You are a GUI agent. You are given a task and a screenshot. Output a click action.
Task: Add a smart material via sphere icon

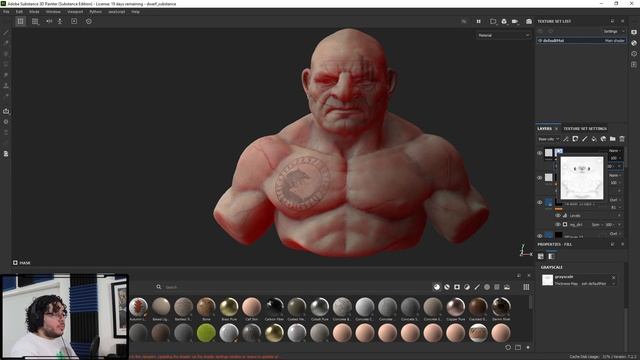(604, 139)
